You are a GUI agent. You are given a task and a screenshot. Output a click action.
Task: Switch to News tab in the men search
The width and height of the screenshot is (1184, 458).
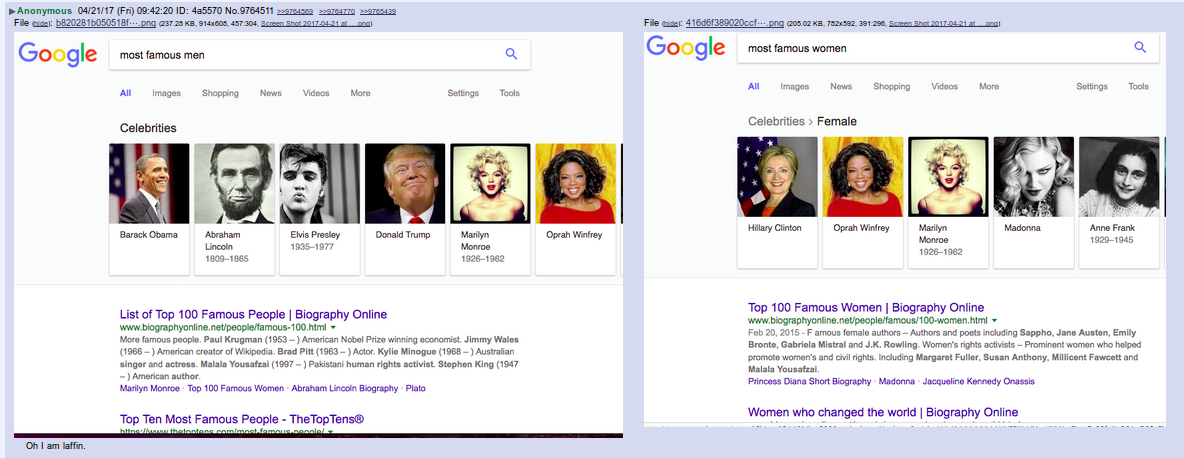tap(270, 94)
